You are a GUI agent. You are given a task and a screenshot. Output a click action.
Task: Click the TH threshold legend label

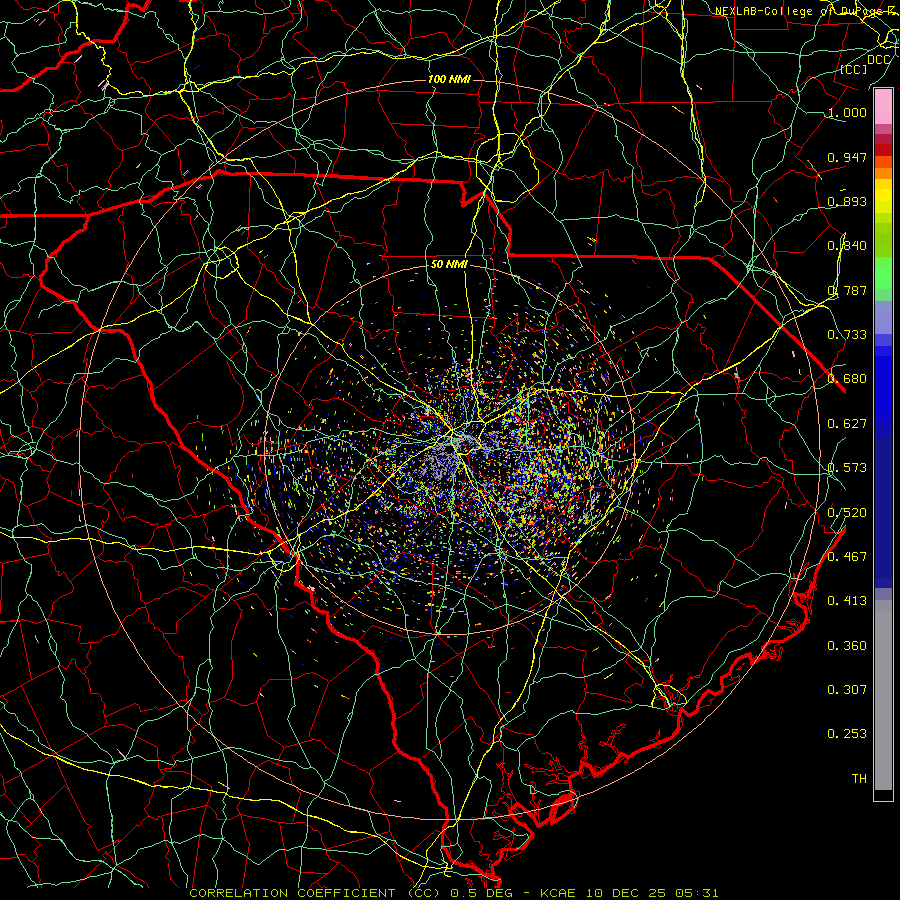tap(859, 779)
